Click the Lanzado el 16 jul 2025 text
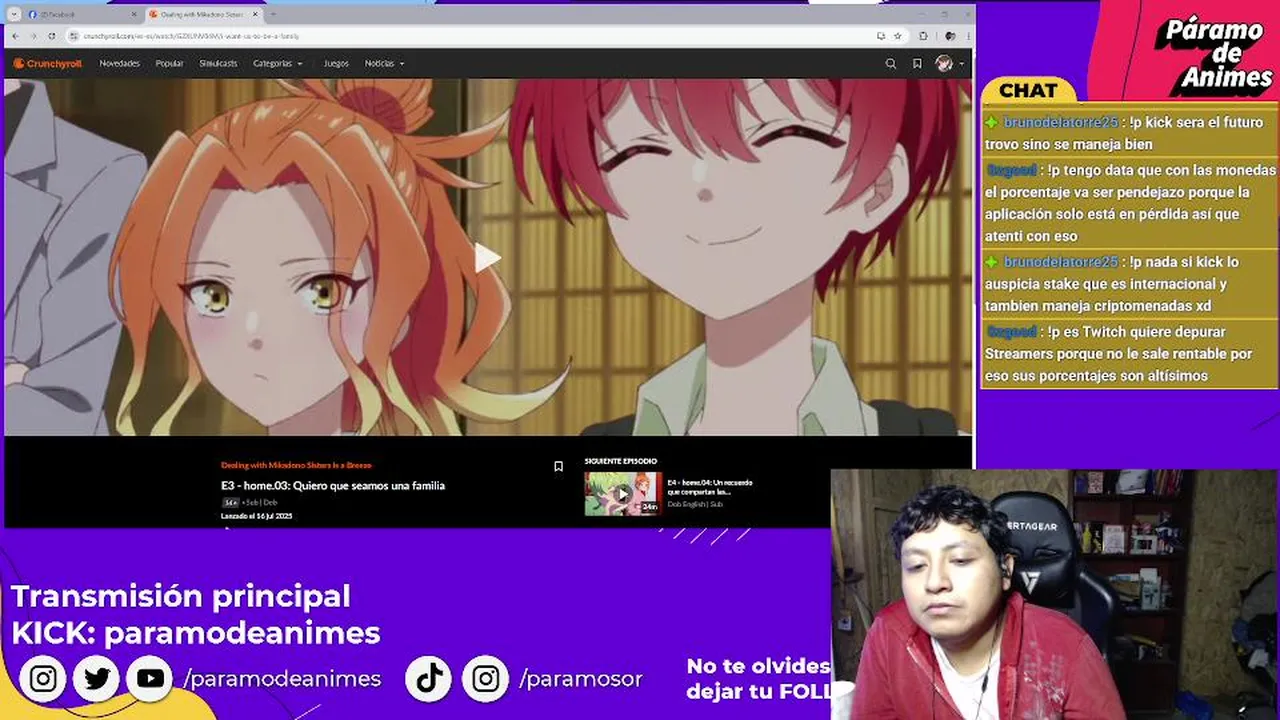This screenshot has height=720, width=1280. [256, 516]
